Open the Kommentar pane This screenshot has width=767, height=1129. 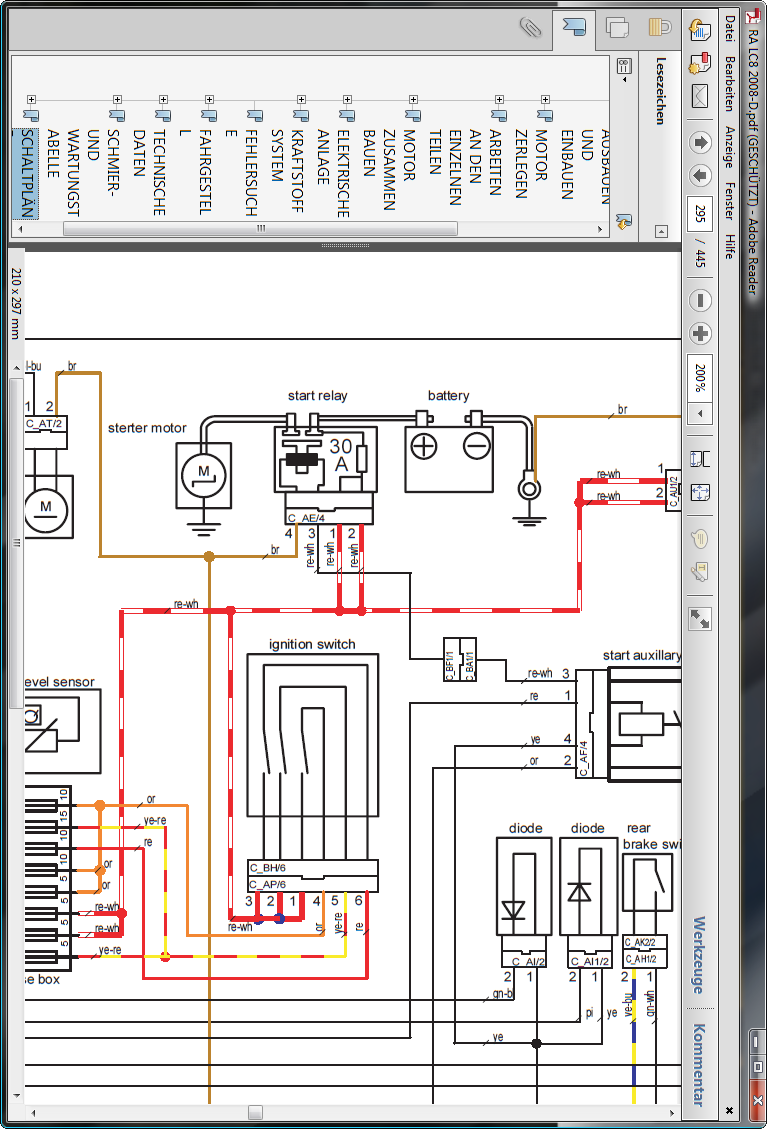click(x=699, y=1064)
